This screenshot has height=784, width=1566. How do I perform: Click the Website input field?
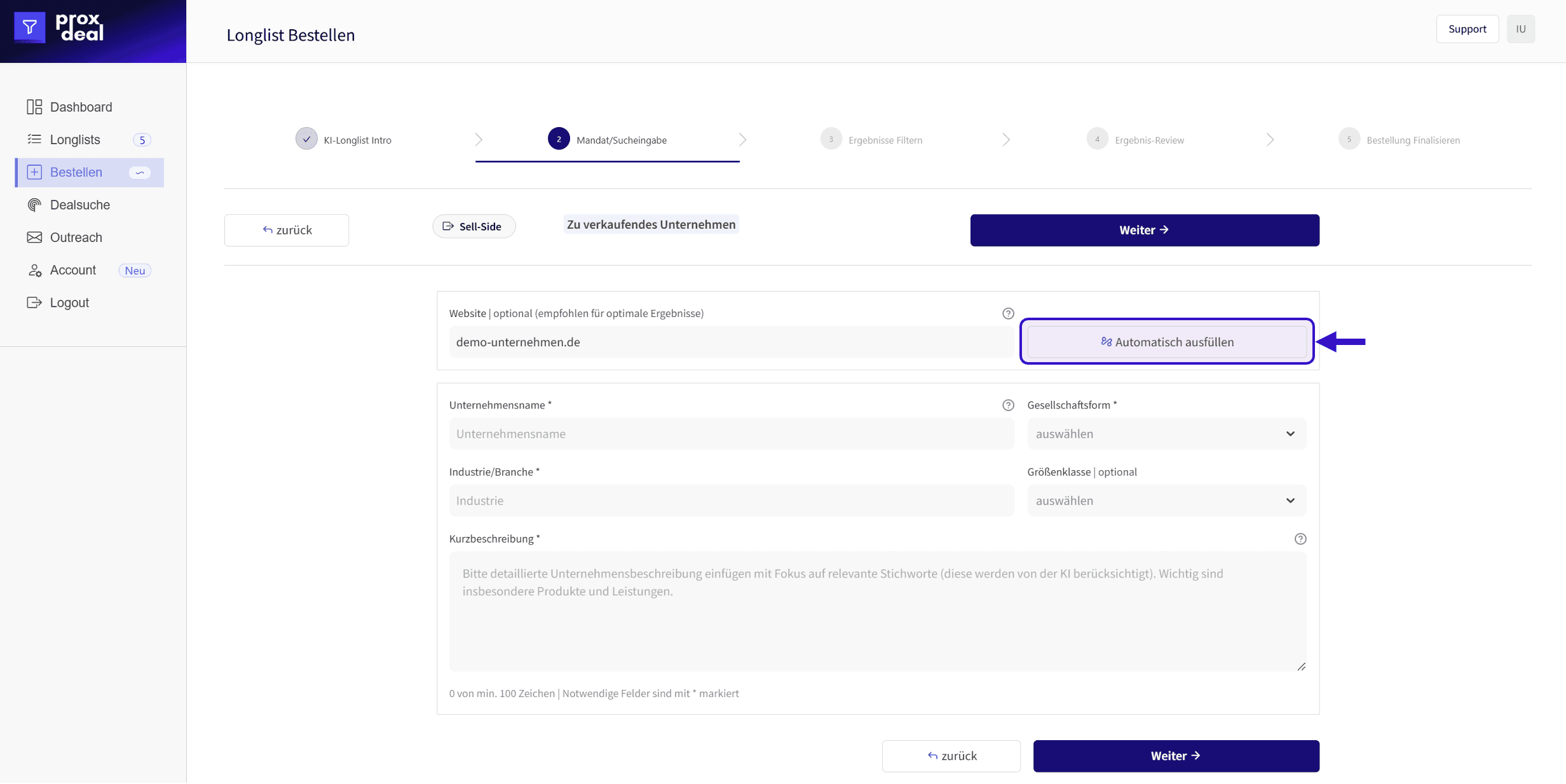732,342
